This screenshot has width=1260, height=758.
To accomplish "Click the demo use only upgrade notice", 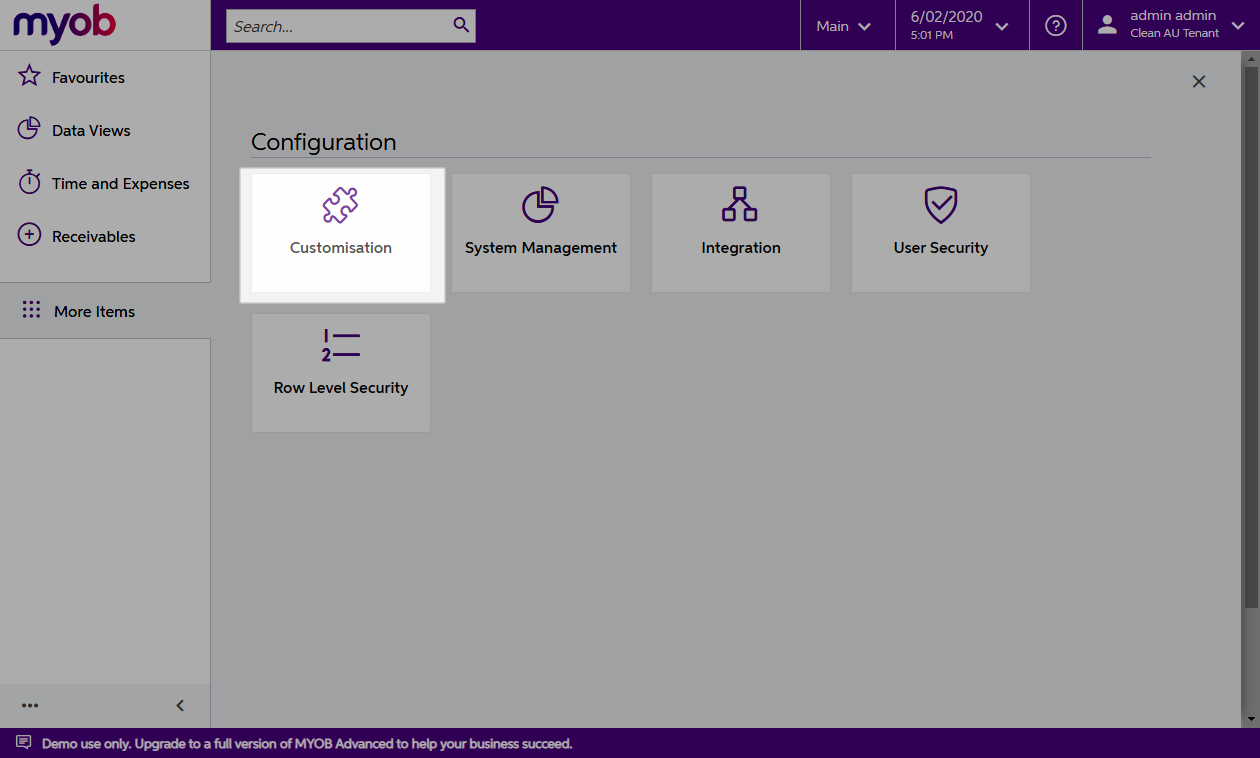I will 307,744.
